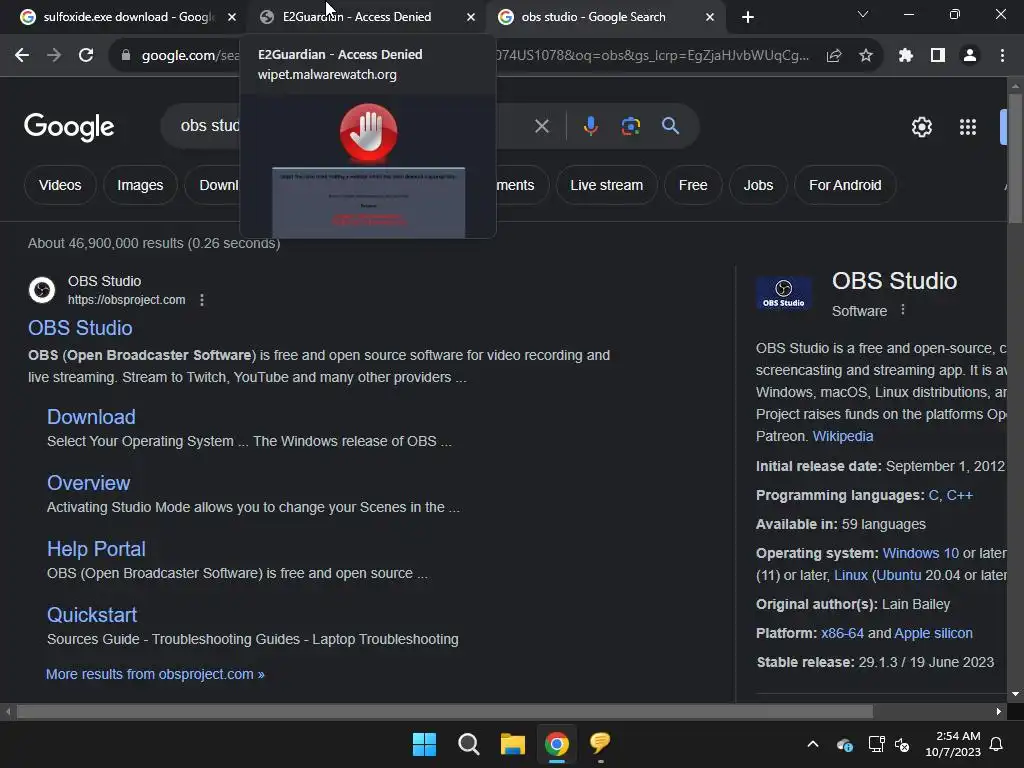Open the Download sitelink
This screenshot has width=1024, height=768.
(x=91, y=417)
